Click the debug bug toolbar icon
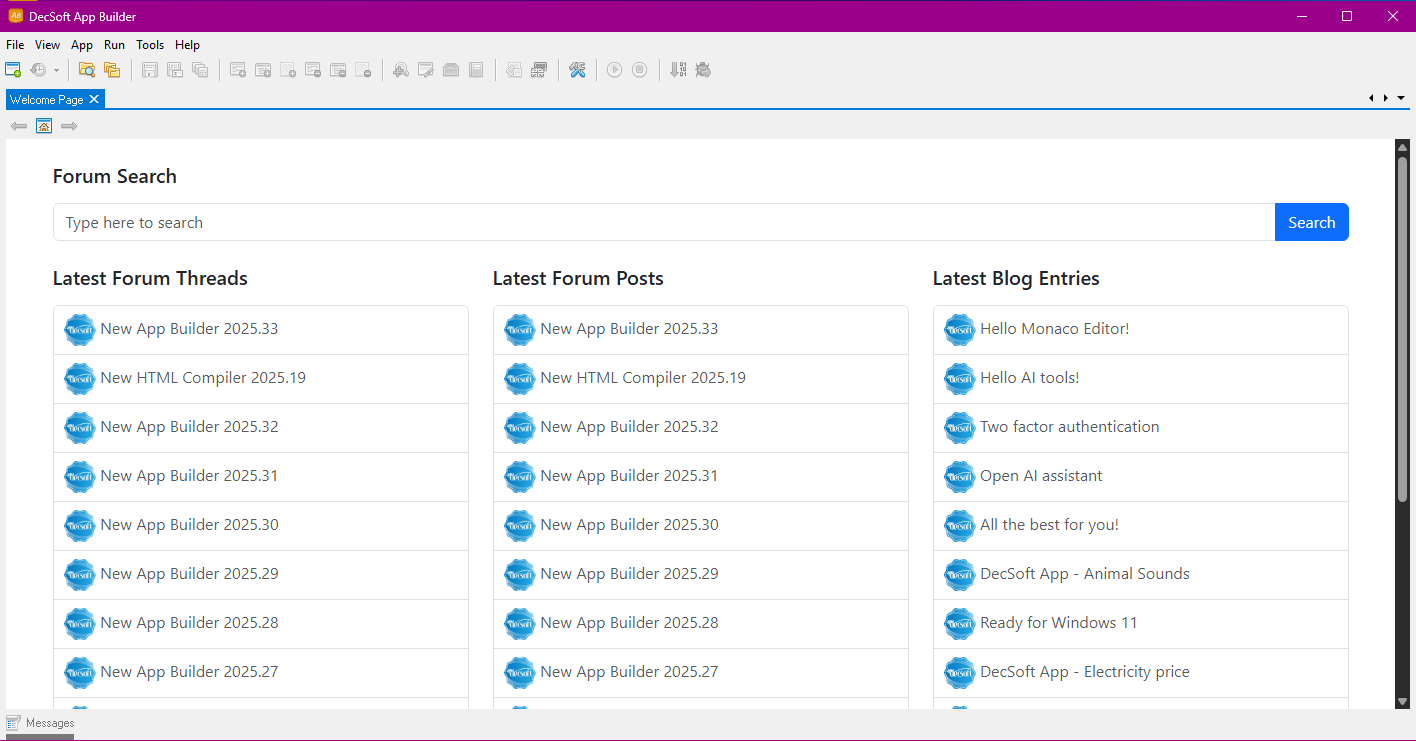This screenshot has width=1416, height=741. coord(703,70)
